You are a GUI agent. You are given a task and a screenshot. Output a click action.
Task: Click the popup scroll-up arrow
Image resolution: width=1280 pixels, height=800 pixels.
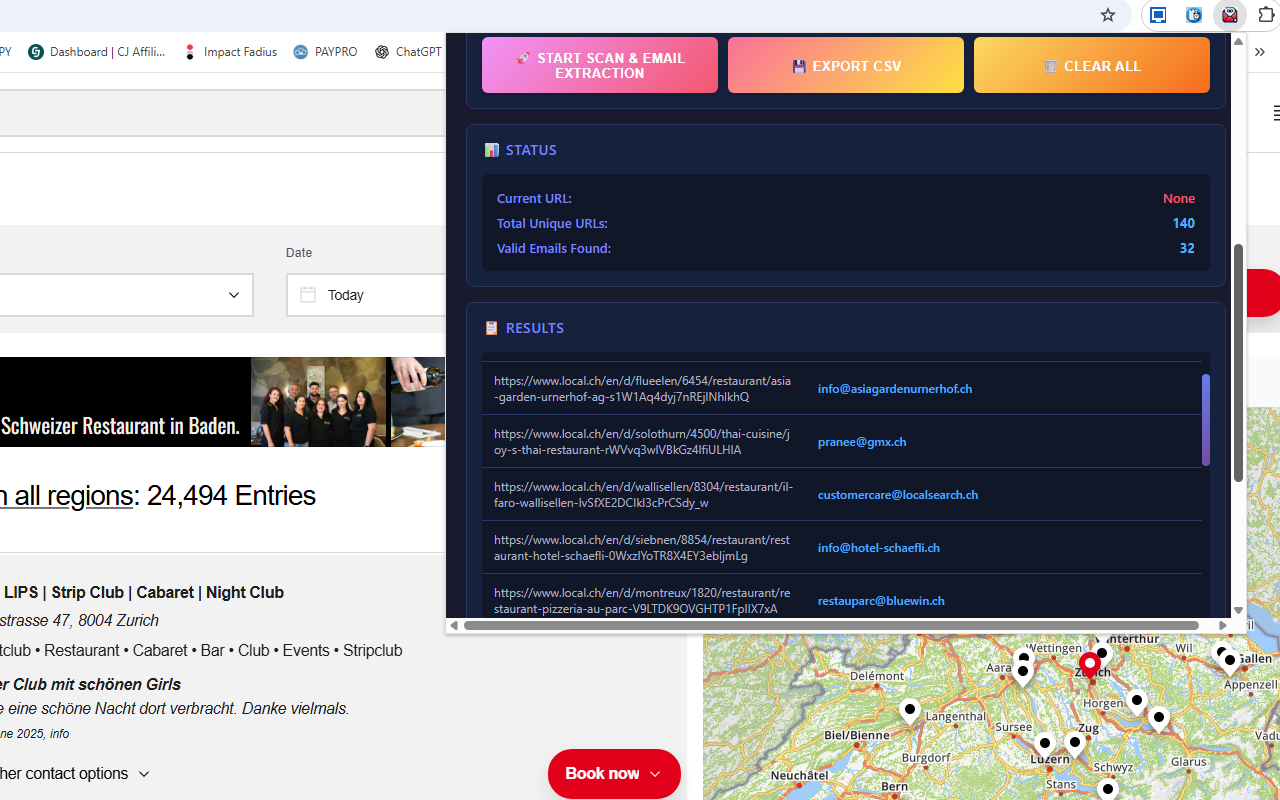click(x=1238, y=41)
